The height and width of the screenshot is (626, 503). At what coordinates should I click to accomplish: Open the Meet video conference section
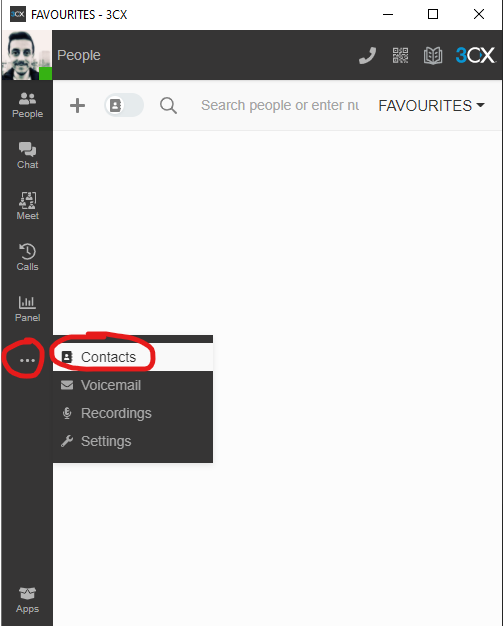click(27, 207)
